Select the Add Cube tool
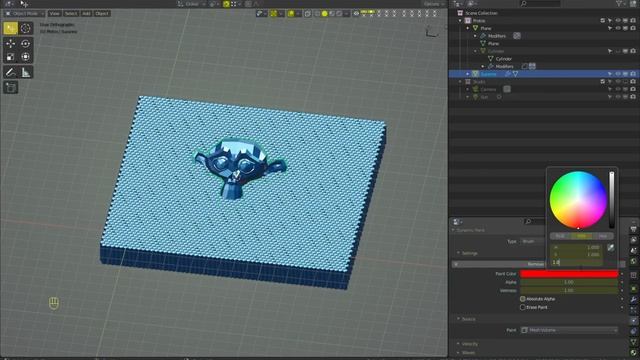640x360 pixels. coord(11,87)
